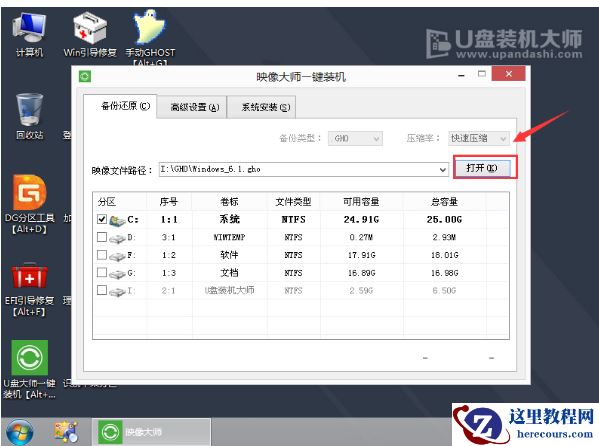This screenshot has height=446, width=599.
Task: Uncheck the C: partition checkbox
Action: pos(102,219)
